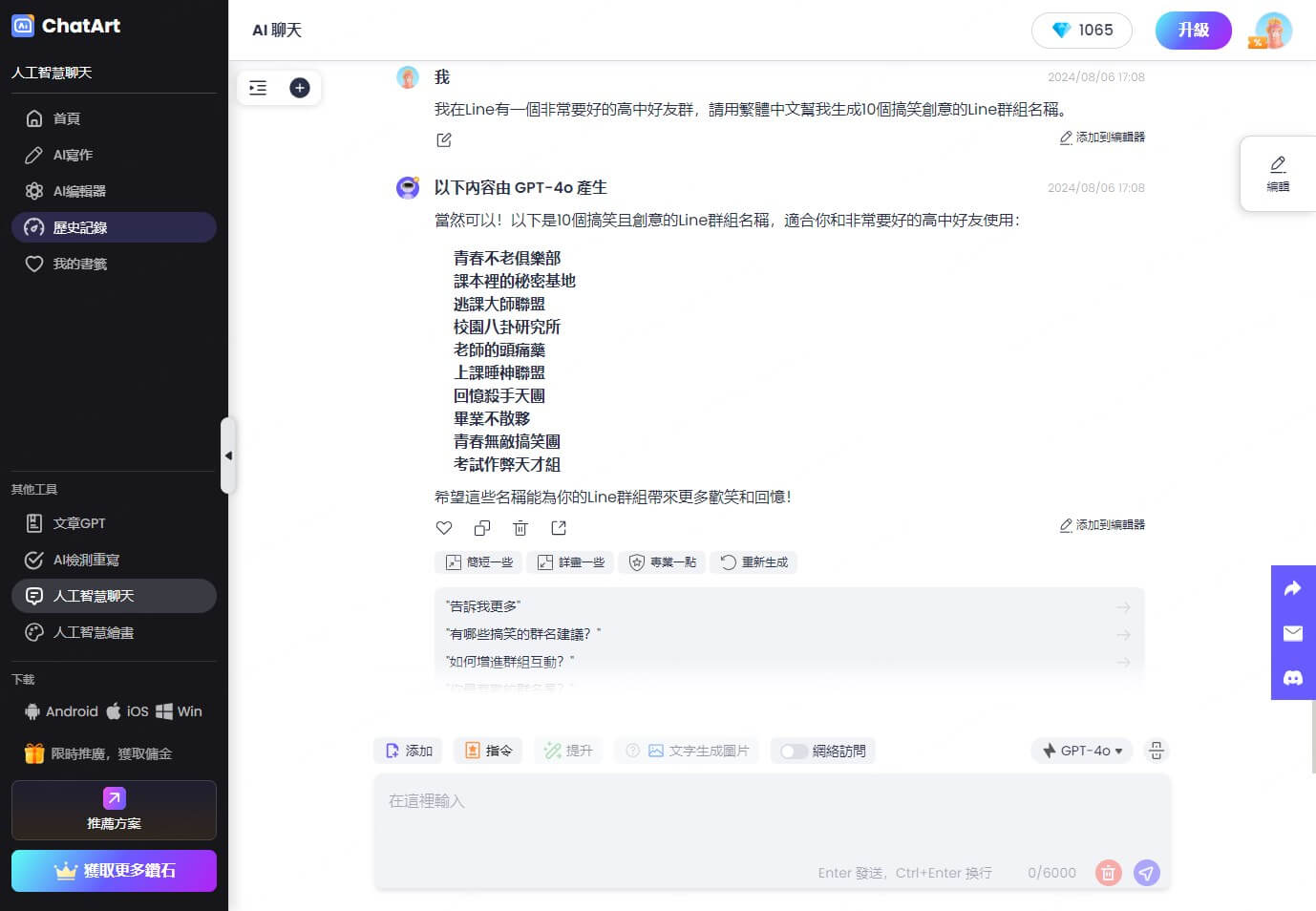
Task: Click the gift promotion link 限時推廣
Action: point(99,753)
